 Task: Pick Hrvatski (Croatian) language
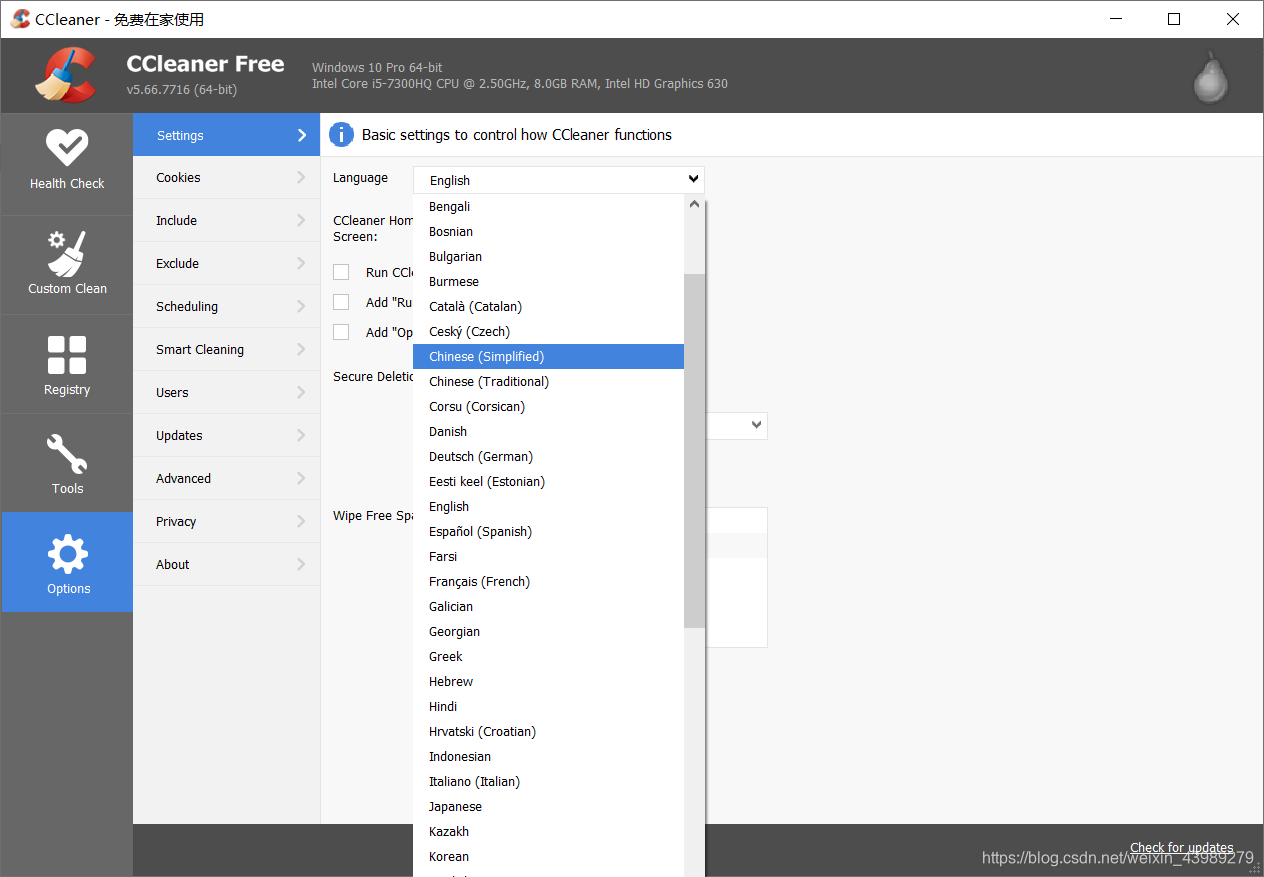(548, 732)
